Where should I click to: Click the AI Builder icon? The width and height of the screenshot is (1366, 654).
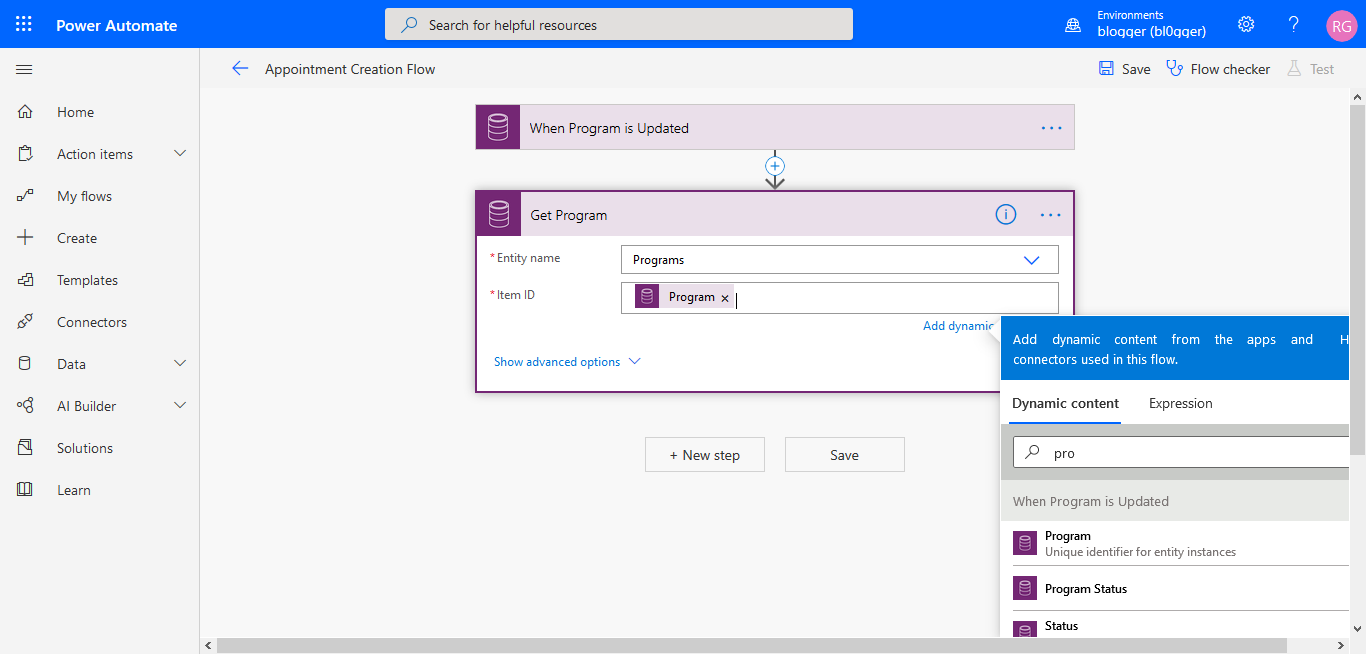(x=25, y=406)
